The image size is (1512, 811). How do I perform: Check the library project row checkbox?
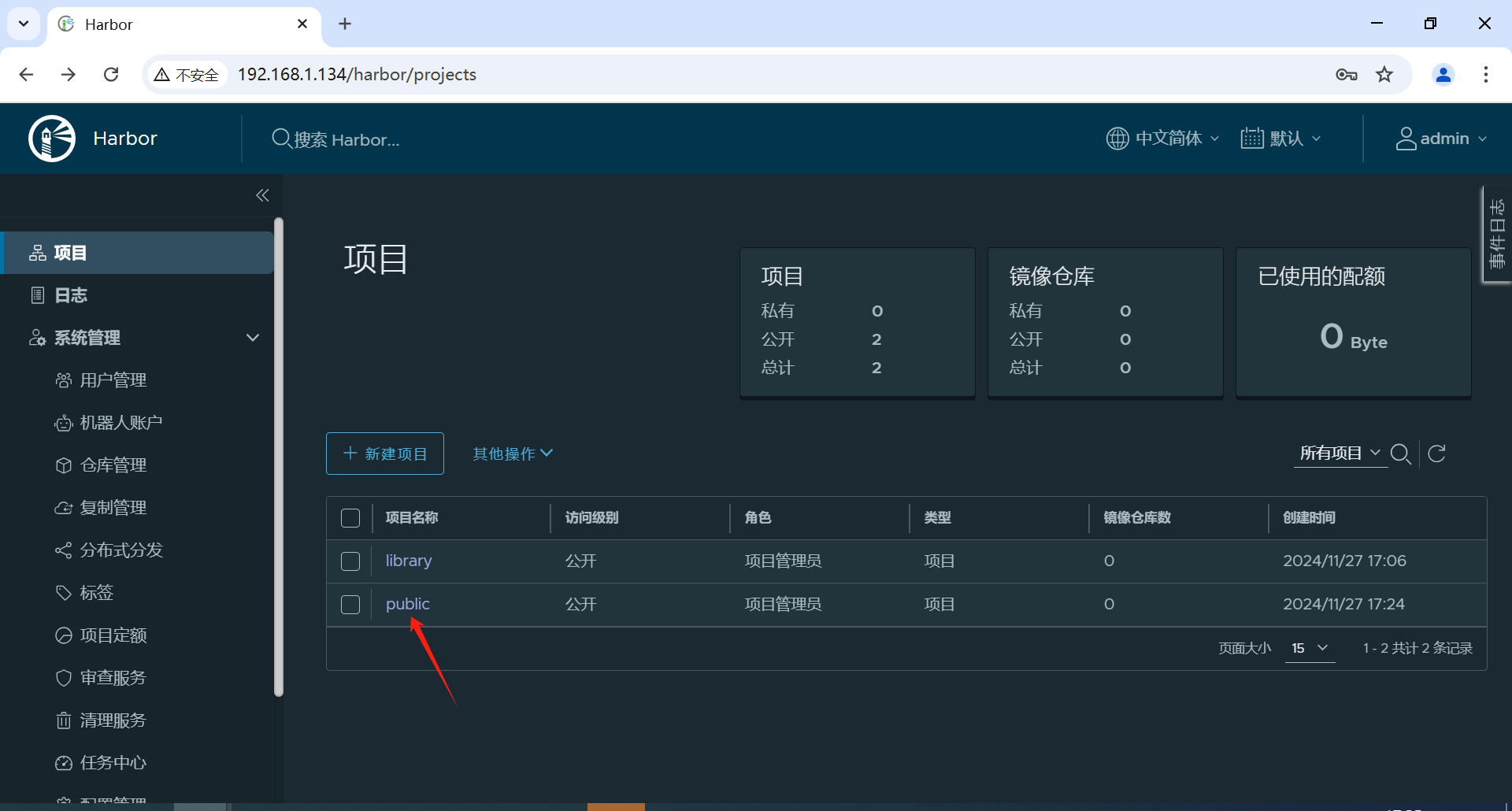click(350, 561)
